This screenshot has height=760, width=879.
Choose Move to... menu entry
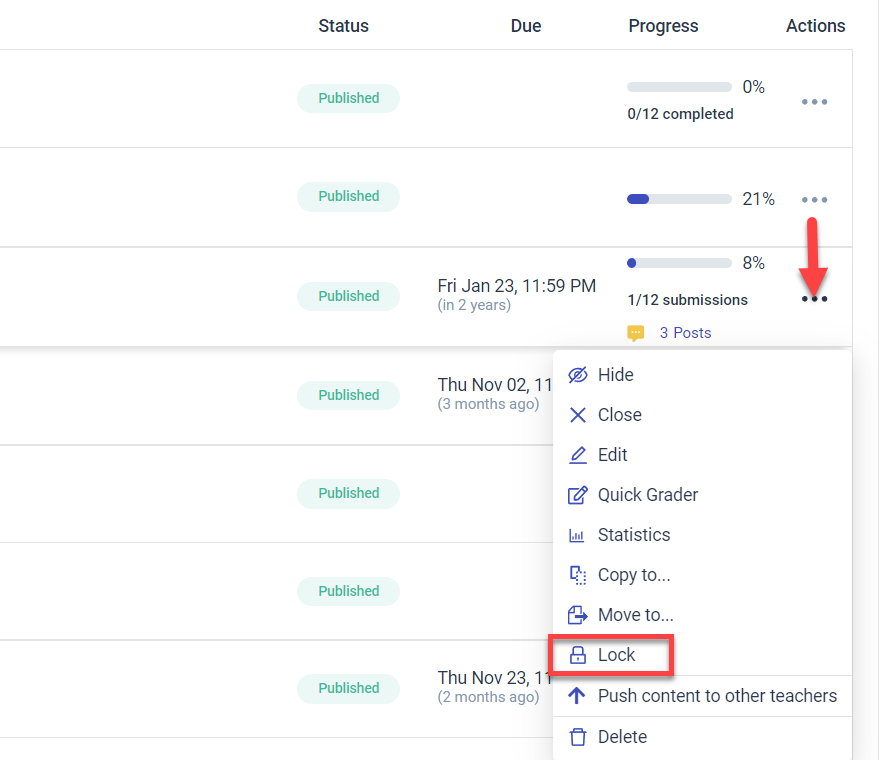click(702, 615)
